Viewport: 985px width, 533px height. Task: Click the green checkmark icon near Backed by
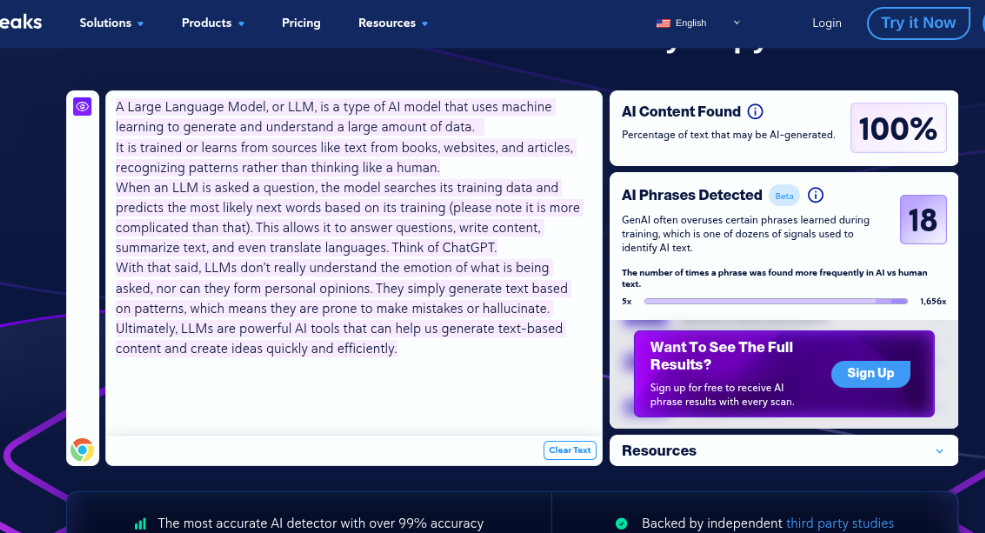pos(621,524)
